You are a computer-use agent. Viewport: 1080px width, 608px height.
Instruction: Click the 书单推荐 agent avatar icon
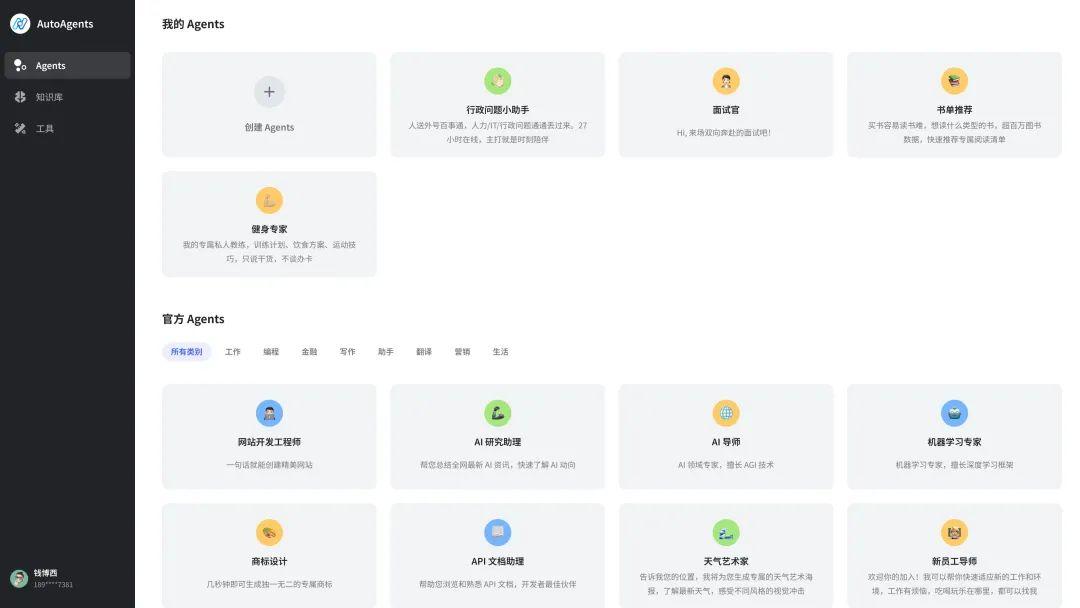954,81
